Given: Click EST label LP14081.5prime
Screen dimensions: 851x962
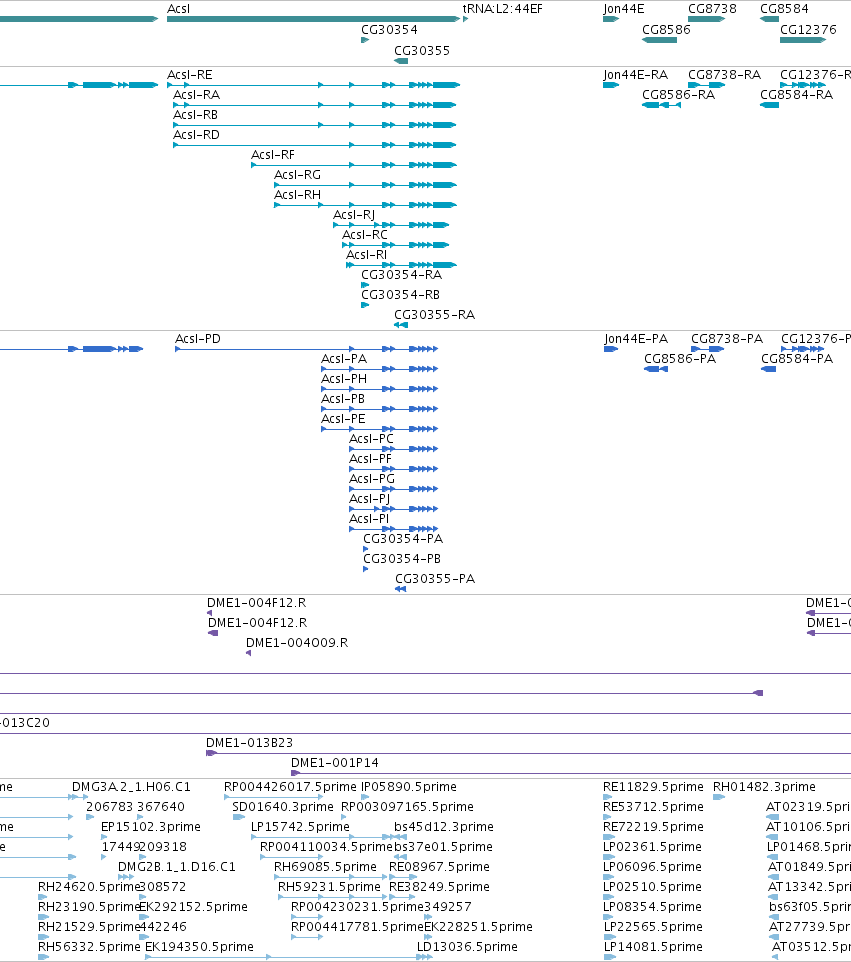Looking at the screenshot, I should coord(653,947).
